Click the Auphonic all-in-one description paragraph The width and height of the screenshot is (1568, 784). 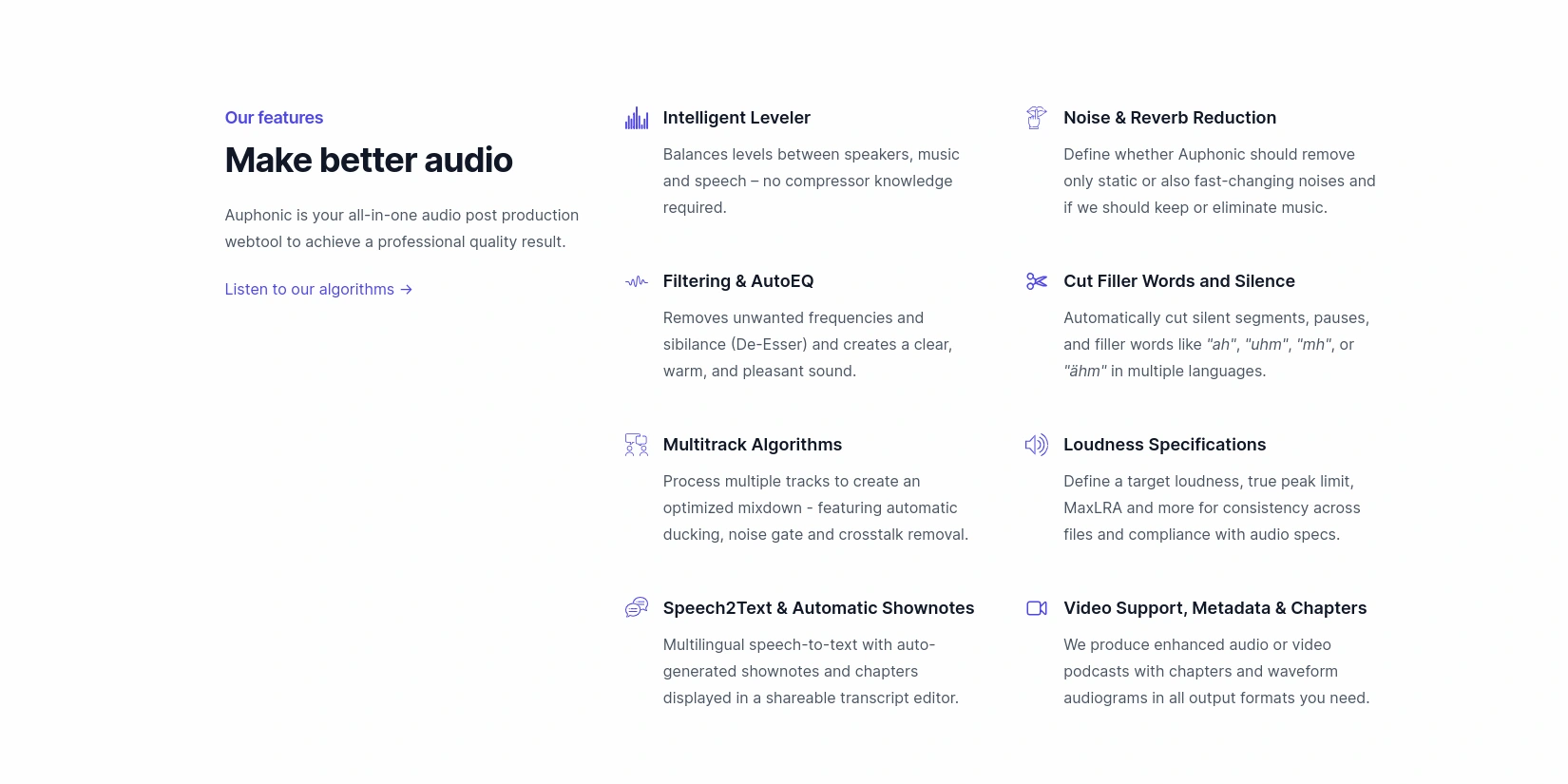click(401, 228)
